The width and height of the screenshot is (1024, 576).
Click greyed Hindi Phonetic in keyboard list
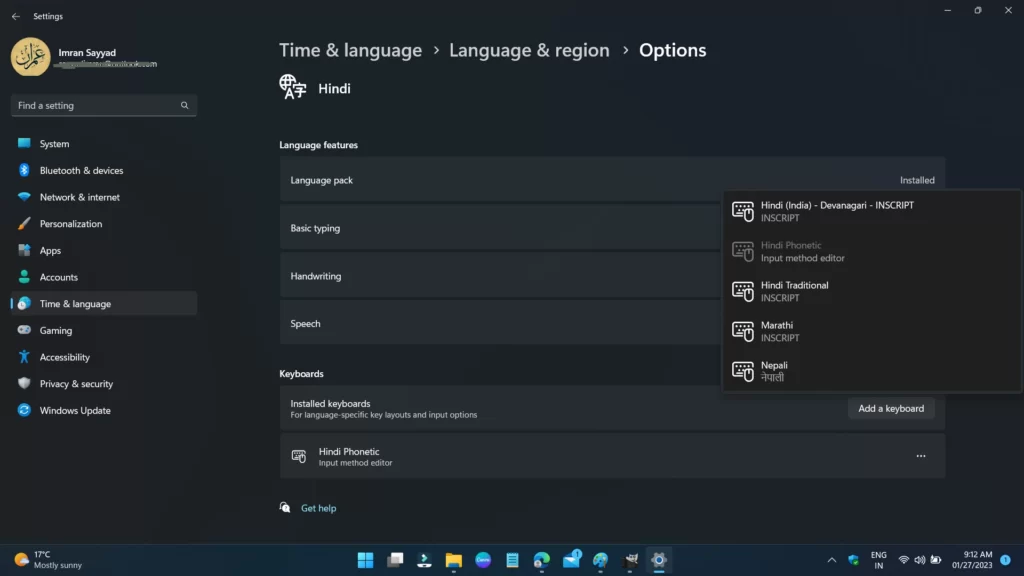point(871,251)
